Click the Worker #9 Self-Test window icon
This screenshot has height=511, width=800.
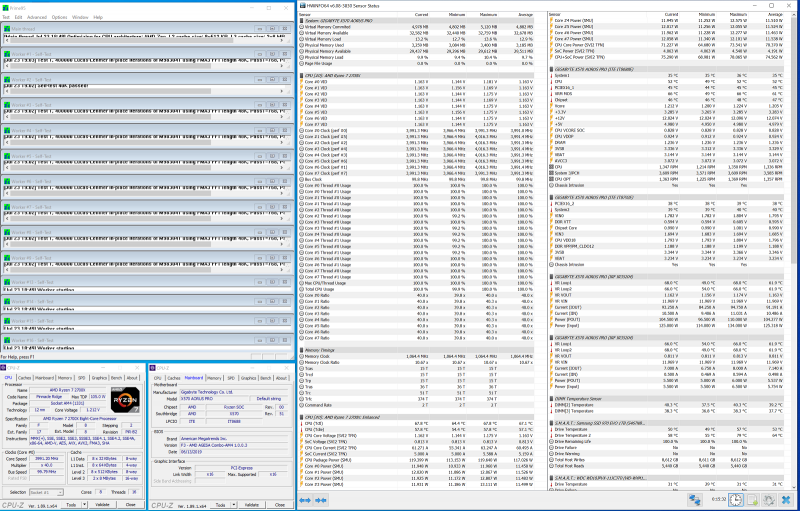tap(7, 258)
